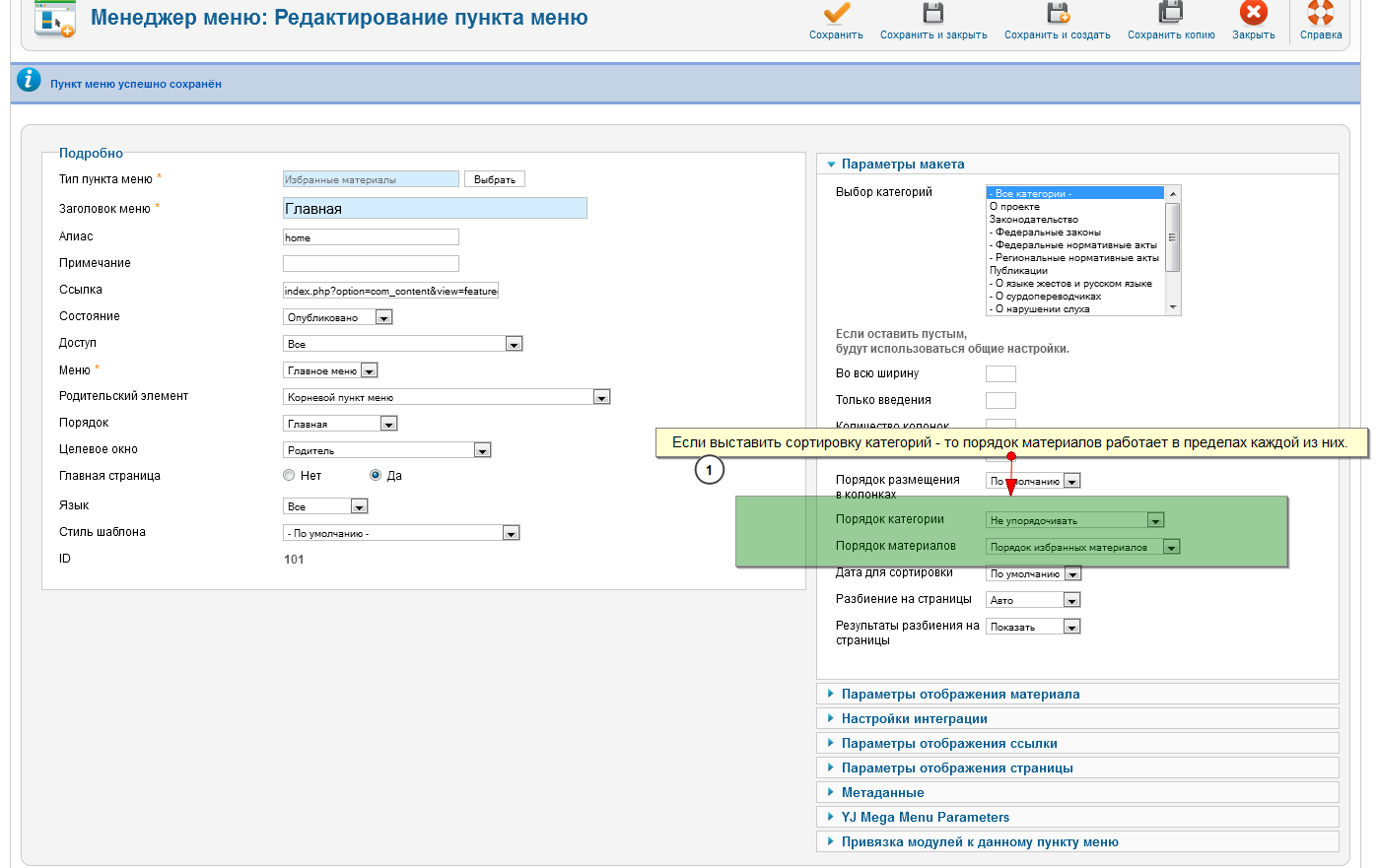
Task: Click the Сохранить и создать icon
Action: tap(1057, 14)
